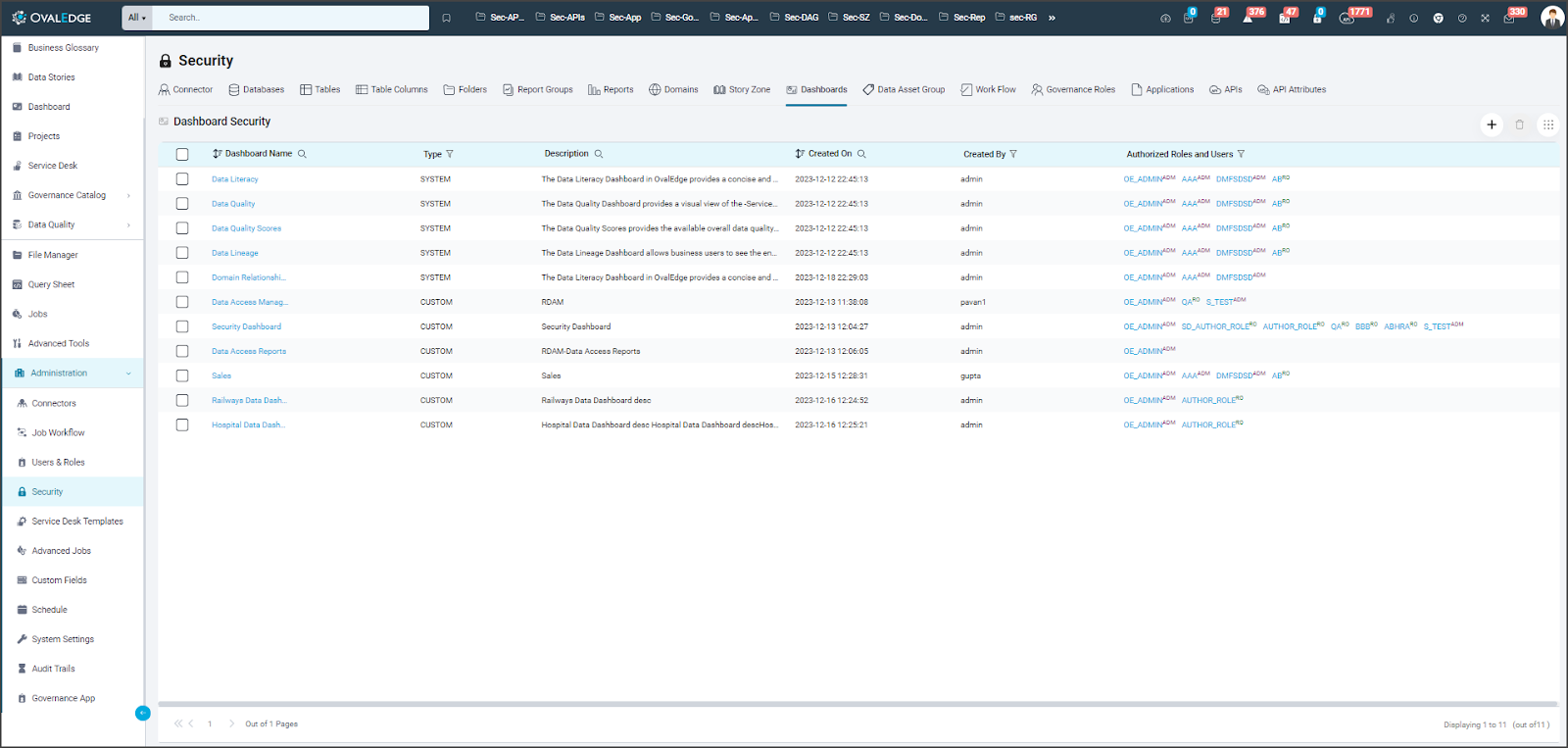Click filter icon on Created By column
The image size is (1568, 748).
coord(1013,154)
